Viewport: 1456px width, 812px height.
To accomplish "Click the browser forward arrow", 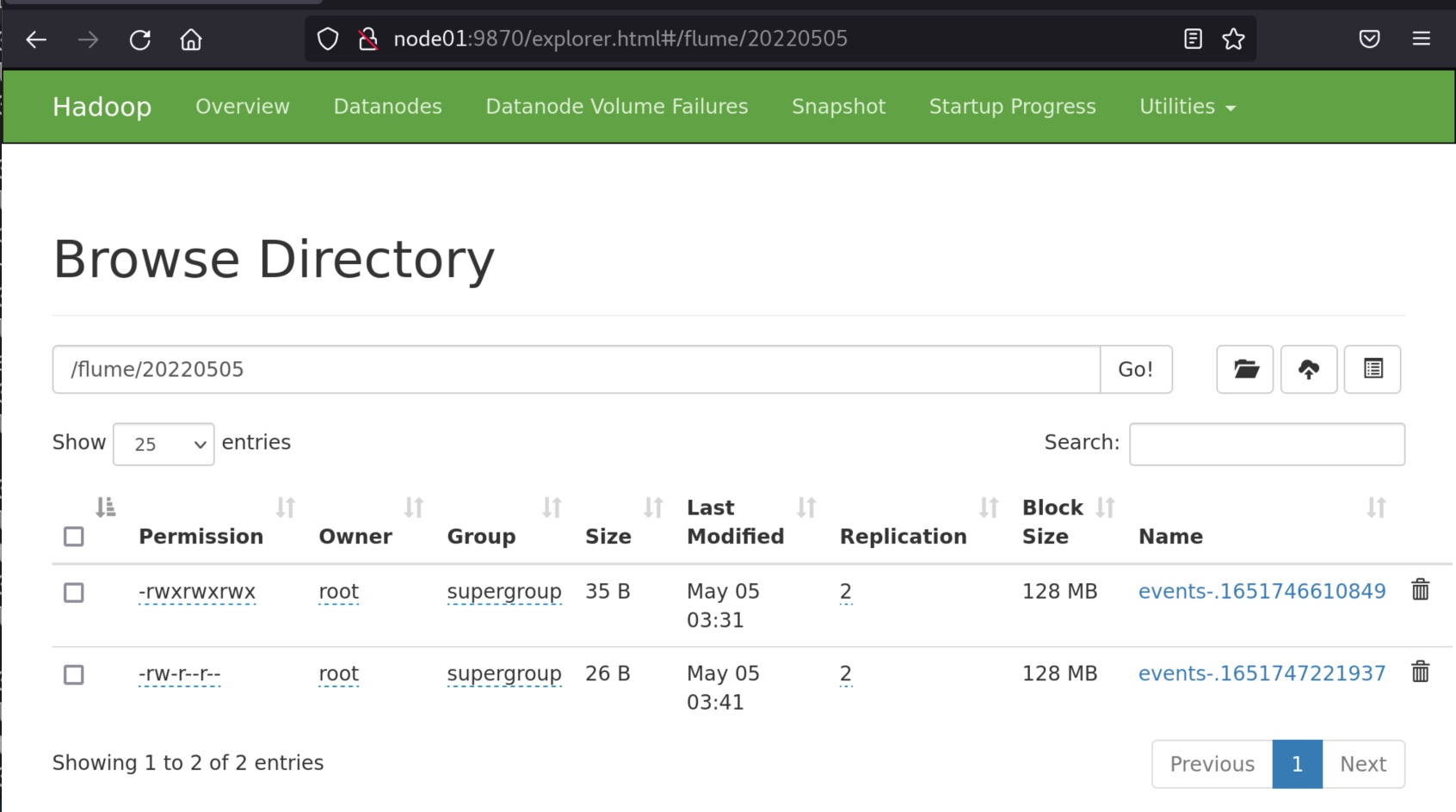I will tap(88, 40).
